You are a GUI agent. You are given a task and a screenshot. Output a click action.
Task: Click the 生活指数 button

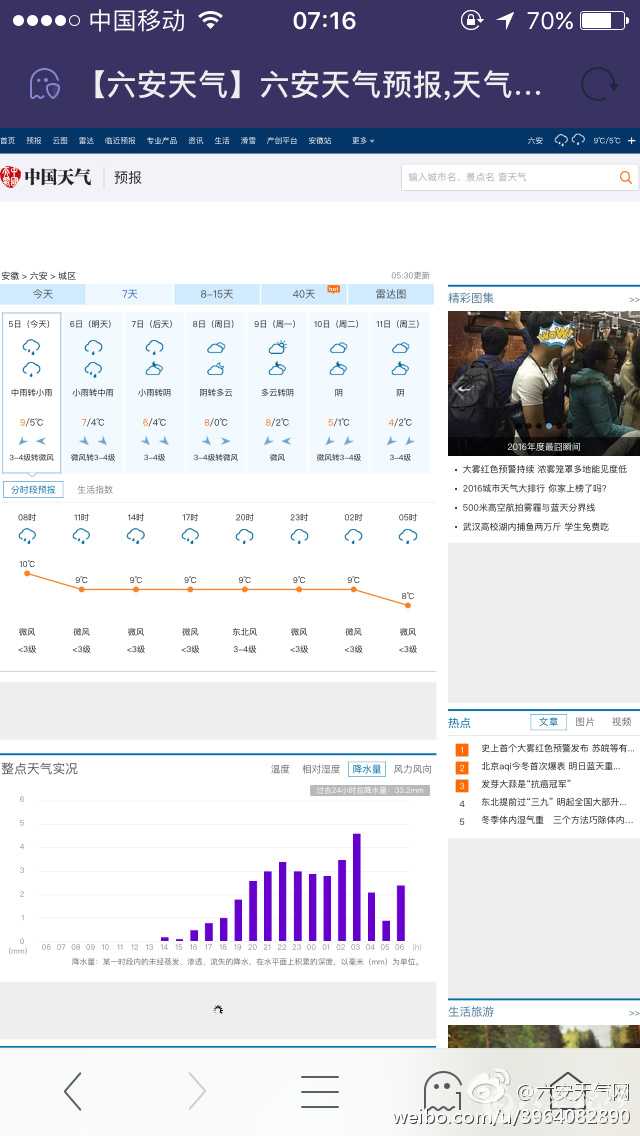click(95, 489)
